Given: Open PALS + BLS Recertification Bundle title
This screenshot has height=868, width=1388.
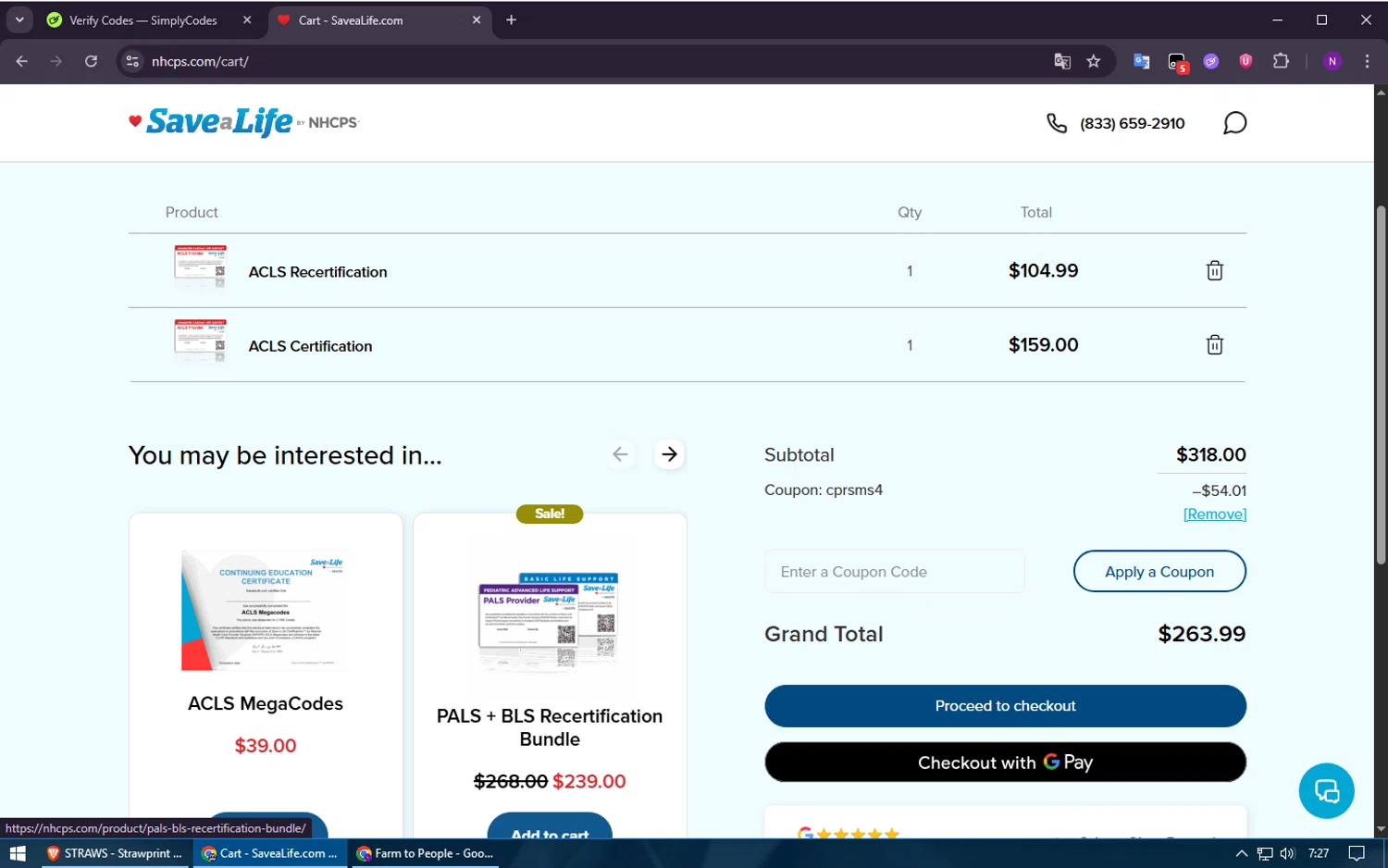Looking at the screenshot, I should 550,727.
